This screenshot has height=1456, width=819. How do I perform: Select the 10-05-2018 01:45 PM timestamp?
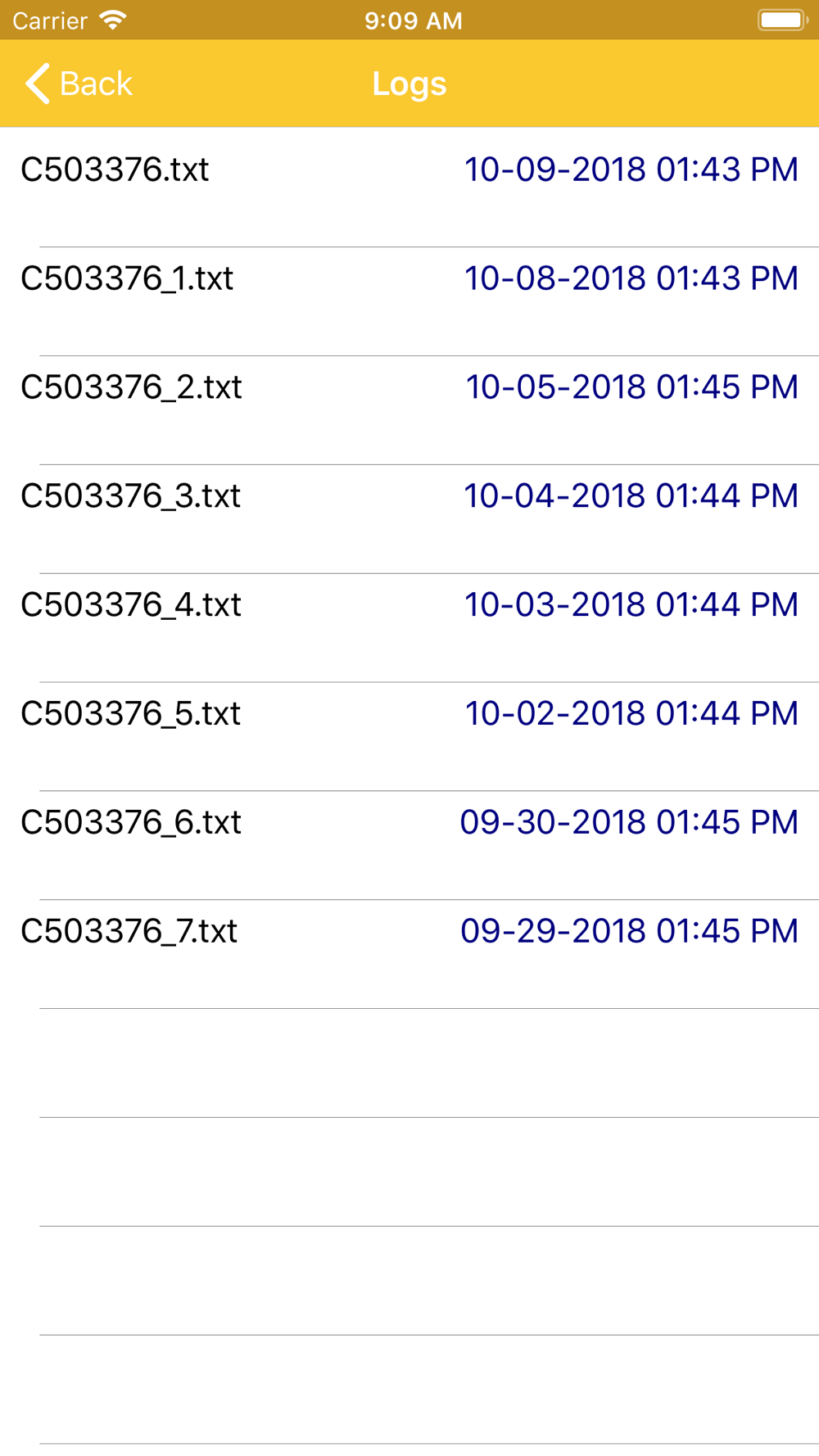(631, 387)
